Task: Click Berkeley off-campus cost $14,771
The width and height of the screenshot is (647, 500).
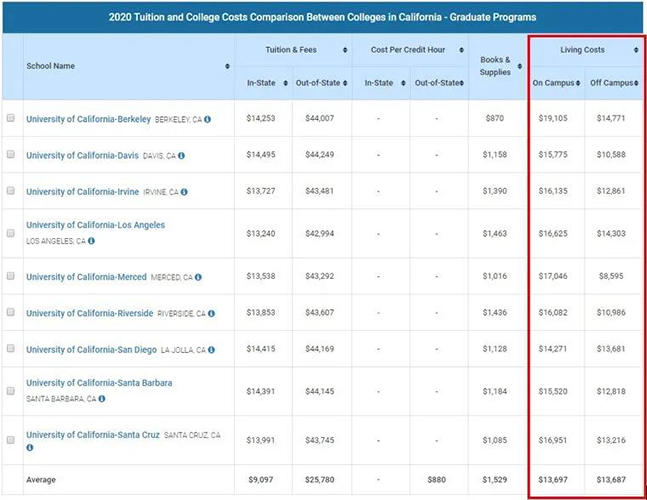Action: point(611,118)
